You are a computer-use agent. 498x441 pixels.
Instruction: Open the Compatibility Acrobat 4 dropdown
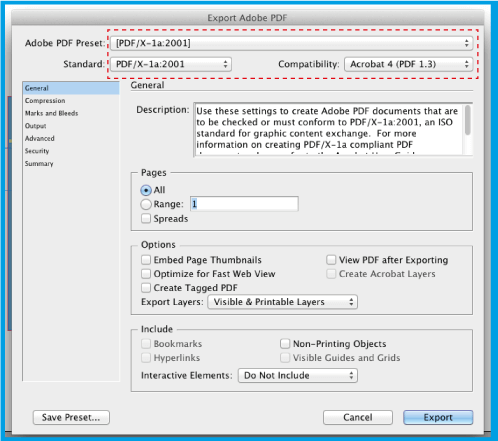(408, 64)
